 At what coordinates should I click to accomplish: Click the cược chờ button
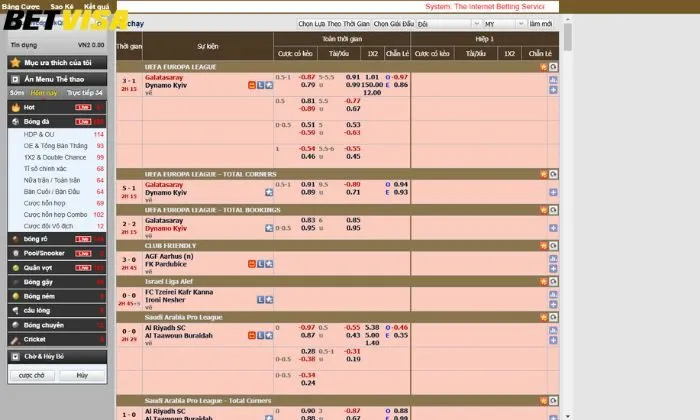(x=32, y=375)
